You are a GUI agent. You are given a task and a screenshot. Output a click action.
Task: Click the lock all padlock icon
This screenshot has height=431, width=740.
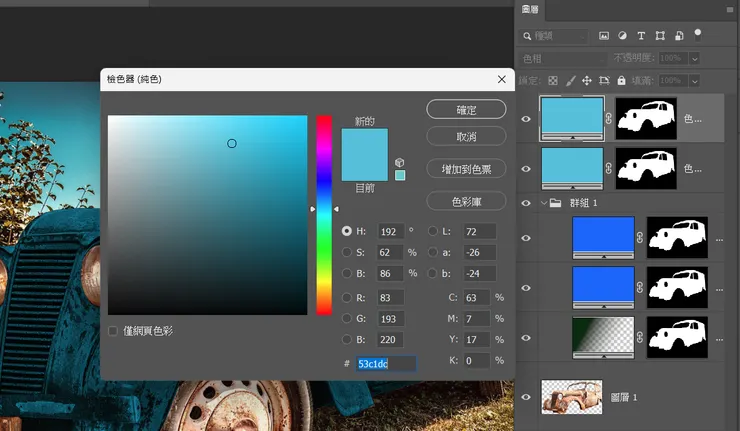pos(621,80)
